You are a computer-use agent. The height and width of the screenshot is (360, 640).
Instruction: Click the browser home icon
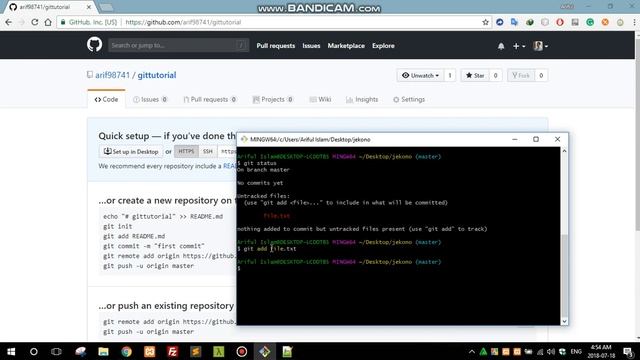[48, 22]
